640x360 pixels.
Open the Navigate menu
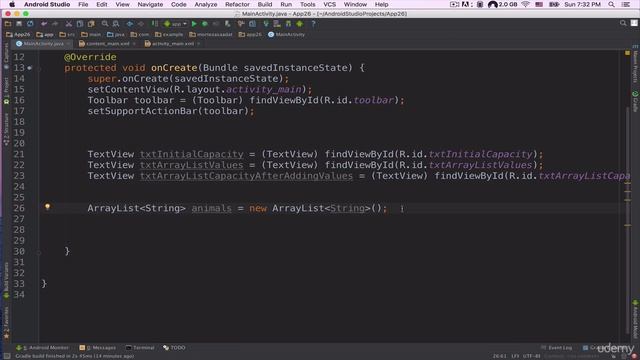click(150, 4)
